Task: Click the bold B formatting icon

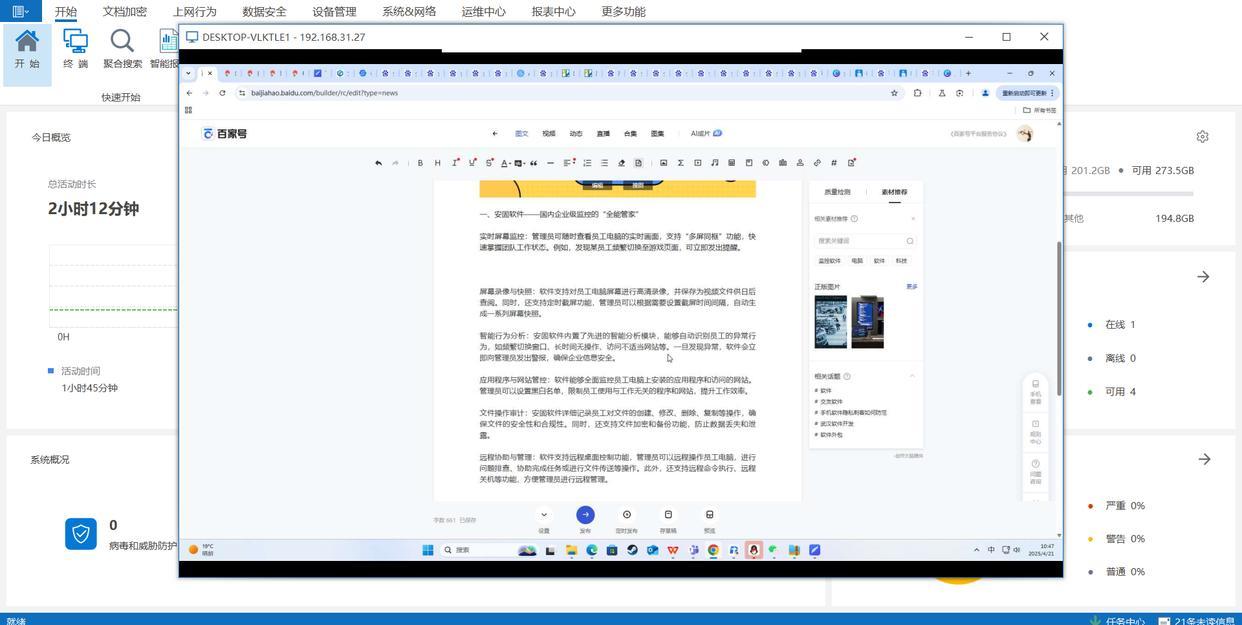Action: coord(420,163)
